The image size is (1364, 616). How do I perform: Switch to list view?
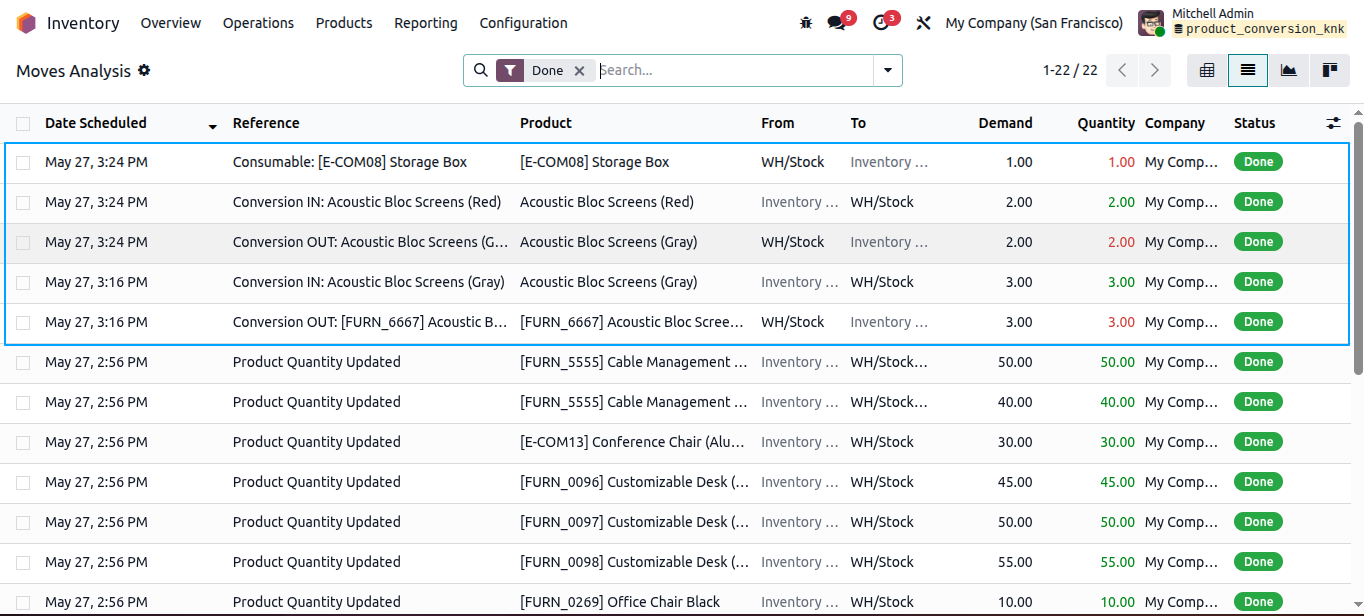(1248, 70)
